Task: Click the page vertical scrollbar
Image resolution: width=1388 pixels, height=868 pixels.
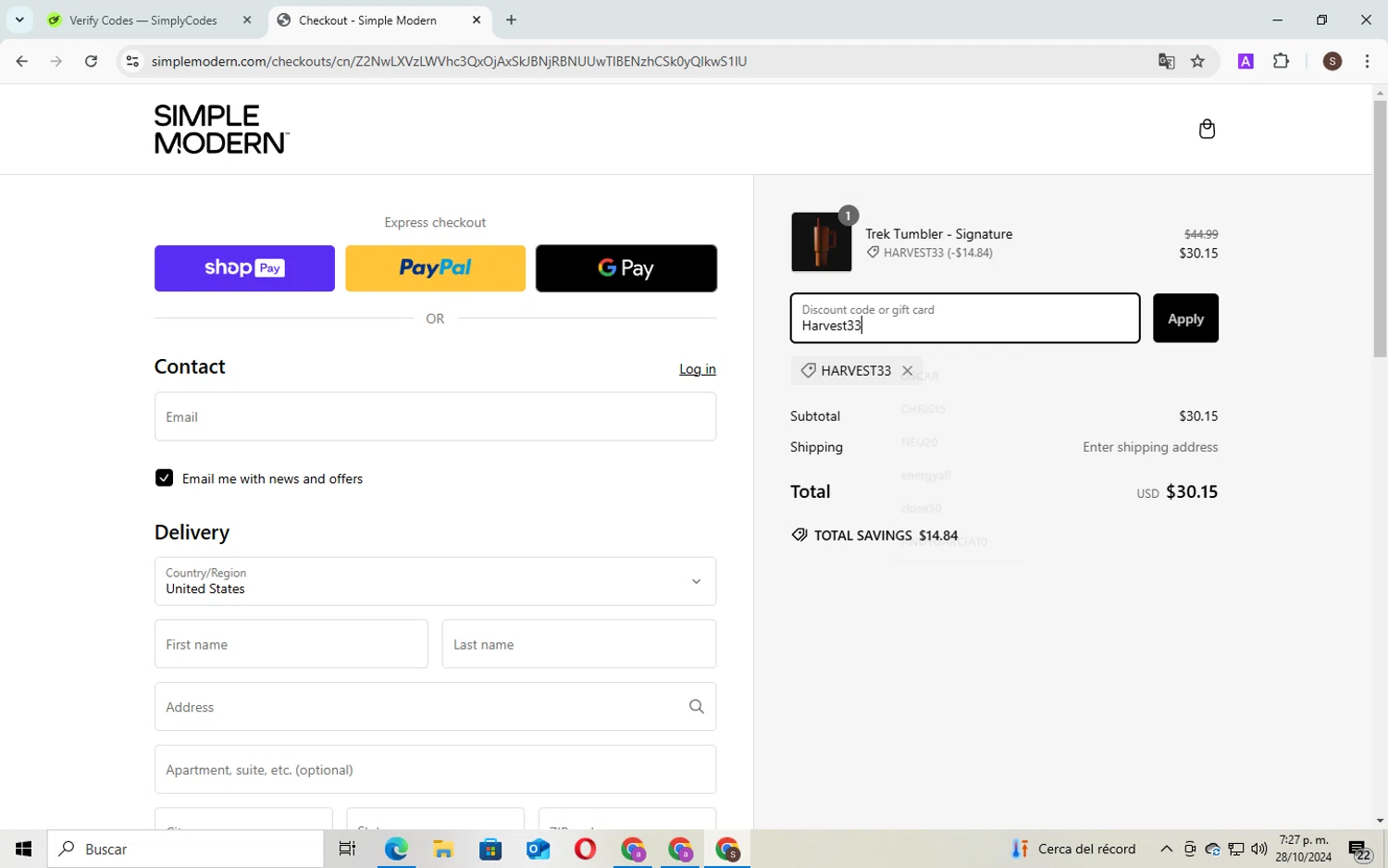Action: [1380, 229]
